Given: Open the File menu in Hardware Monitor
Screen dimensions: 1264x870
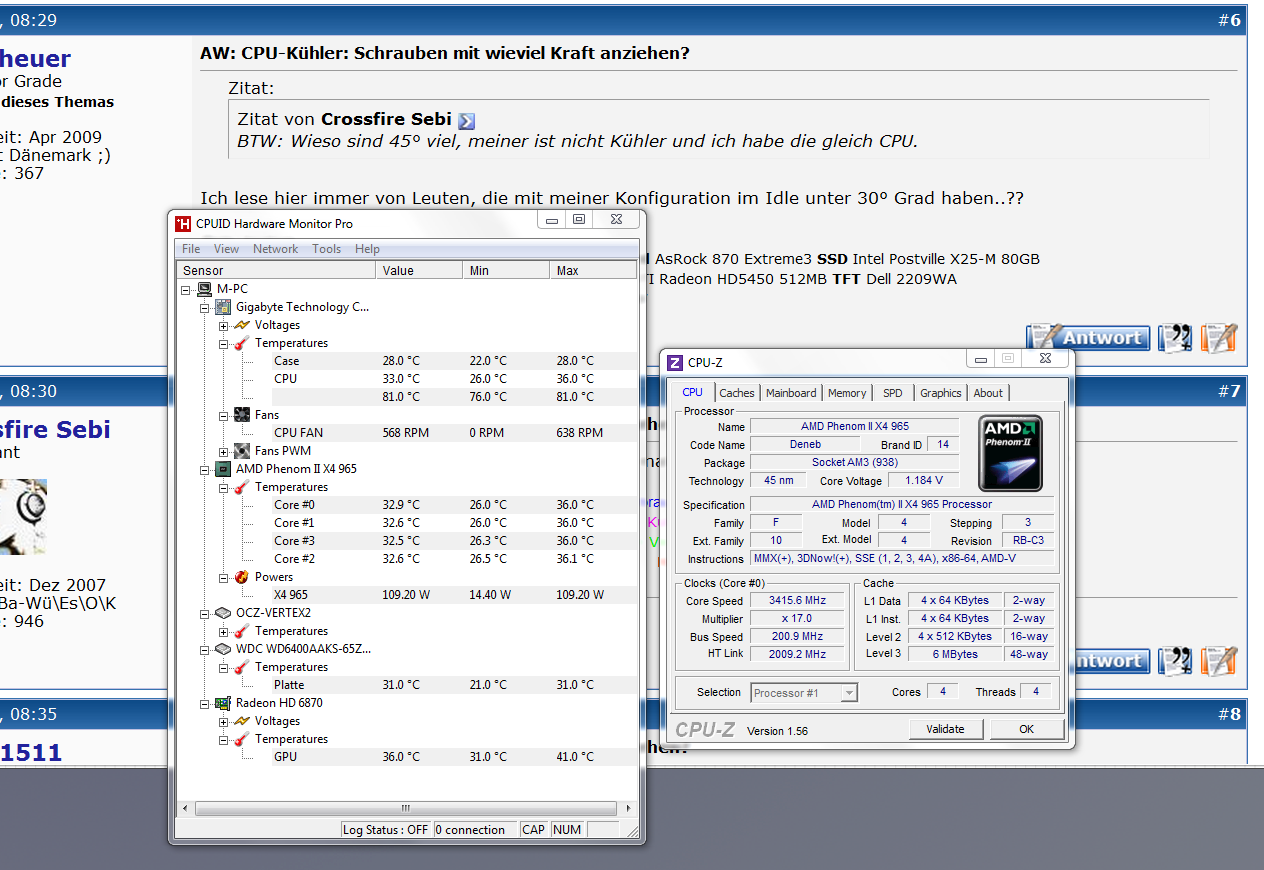Looking at the screenshot, I should point(191,249).
